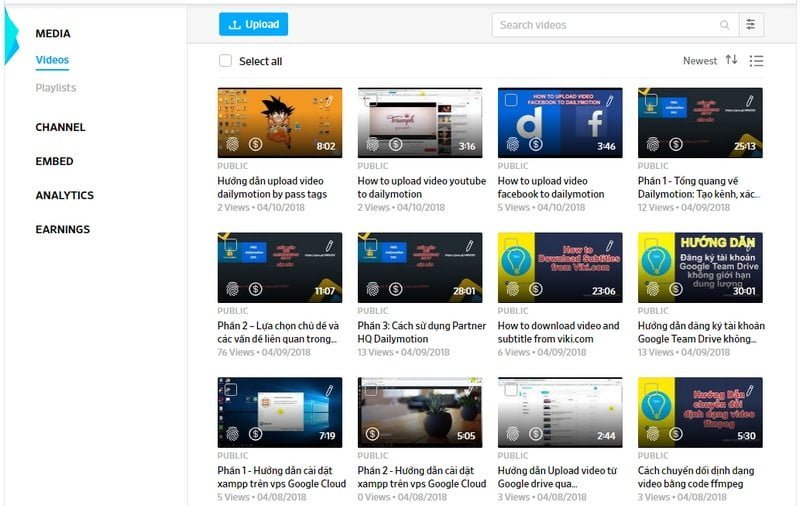Open the filter sliders icon beside search

[751, 24]
